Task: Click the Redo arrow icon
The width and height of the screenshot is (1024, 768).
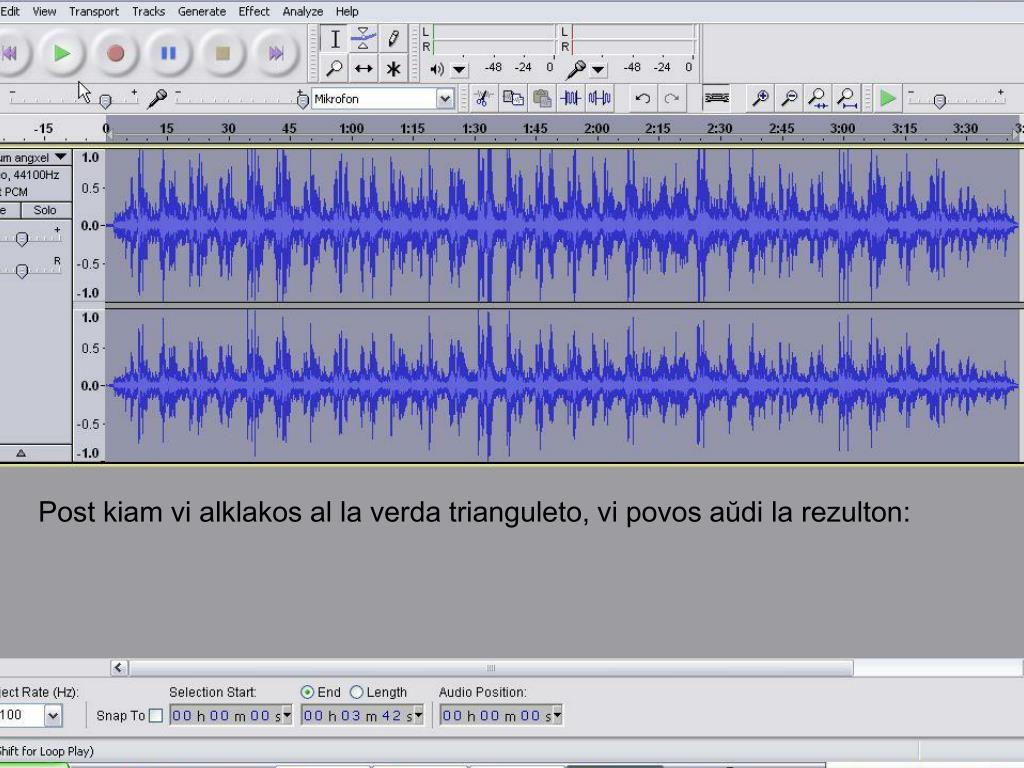Action: [671, 99]
